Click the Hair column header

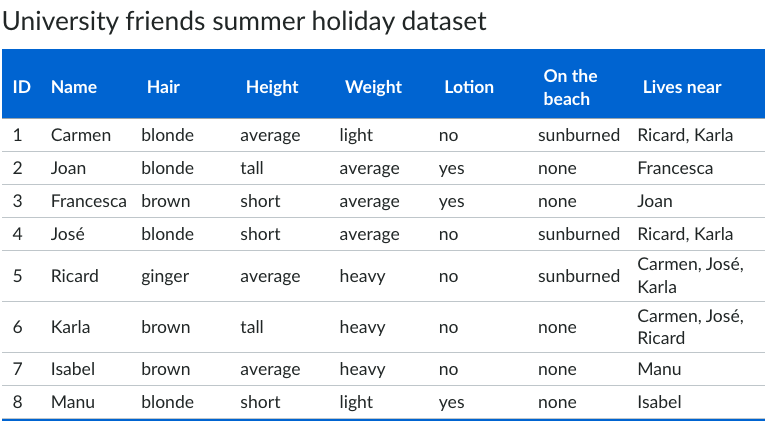click(x=163, y=87)
